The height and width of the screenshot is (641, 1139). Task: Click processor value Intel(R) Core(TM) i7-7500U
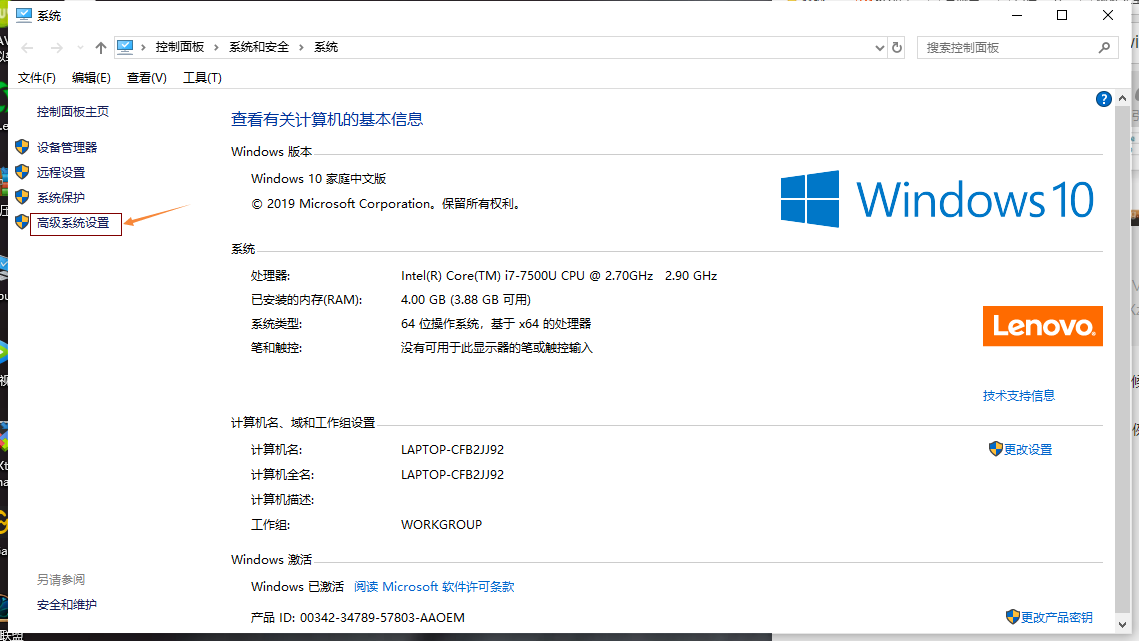coord(559,276)
